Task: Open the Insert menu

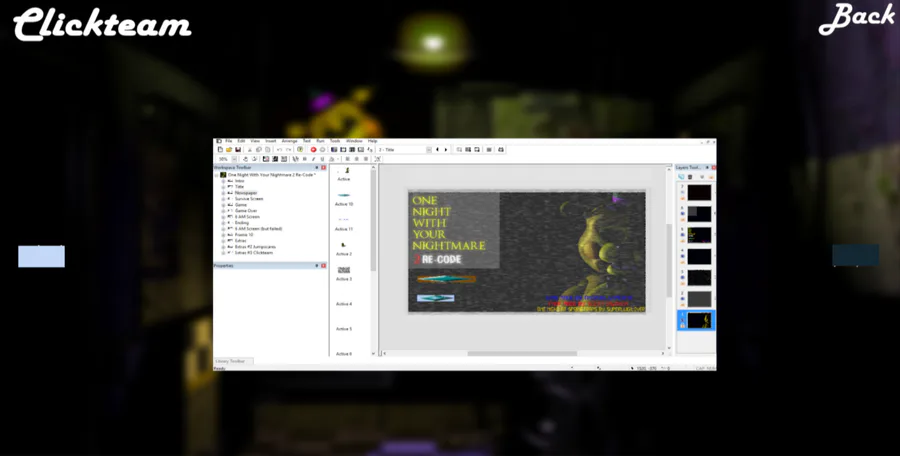Action: click(270, 141)
